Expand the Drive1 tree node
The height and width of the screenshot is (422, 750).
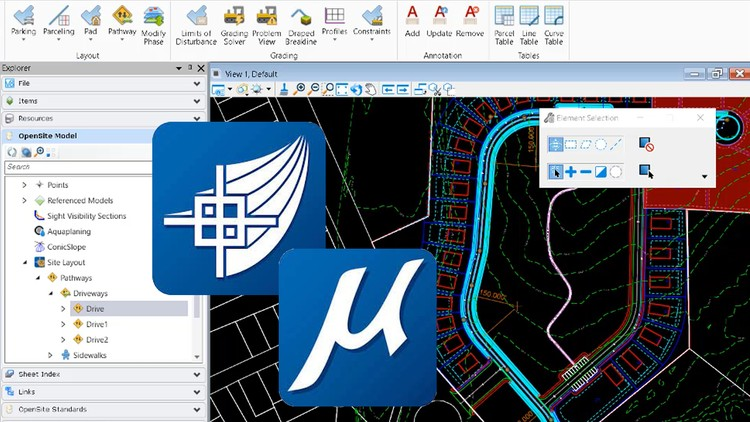[63, 324]
